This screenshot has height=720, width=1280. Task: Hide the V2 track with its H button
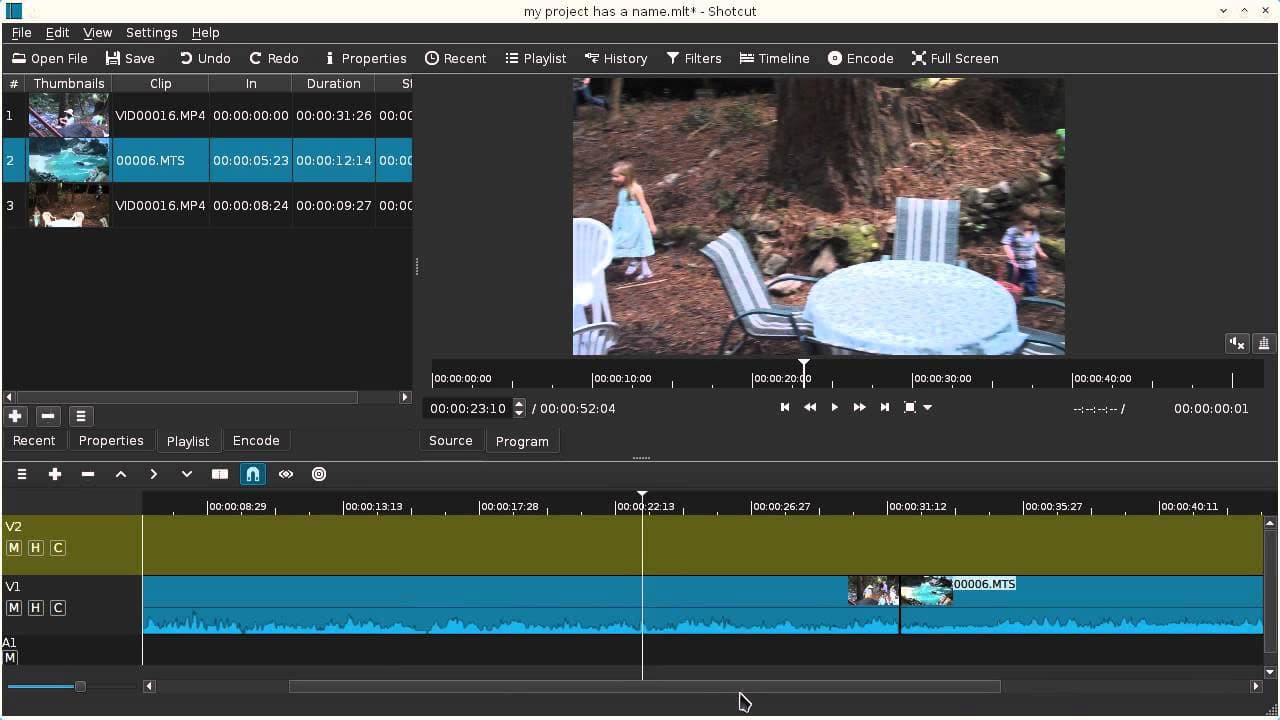[35, 547]
